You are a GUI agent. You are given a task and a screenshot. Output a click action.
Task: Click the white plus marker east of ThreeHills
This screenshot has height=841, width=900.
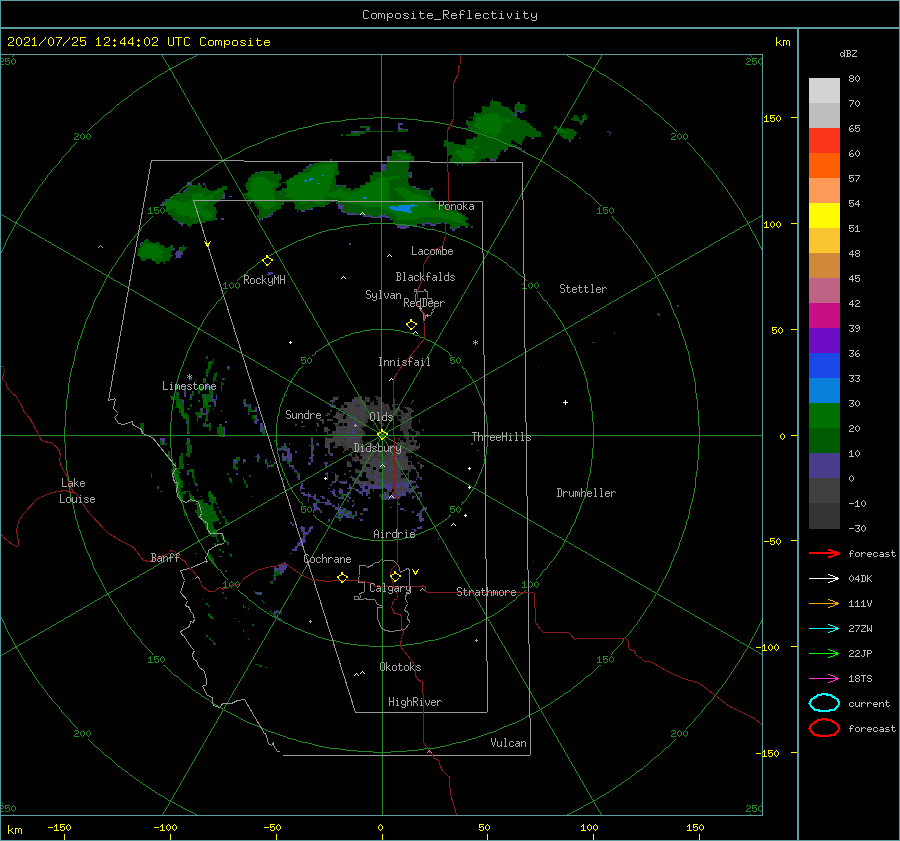click(x=565, y=402)
